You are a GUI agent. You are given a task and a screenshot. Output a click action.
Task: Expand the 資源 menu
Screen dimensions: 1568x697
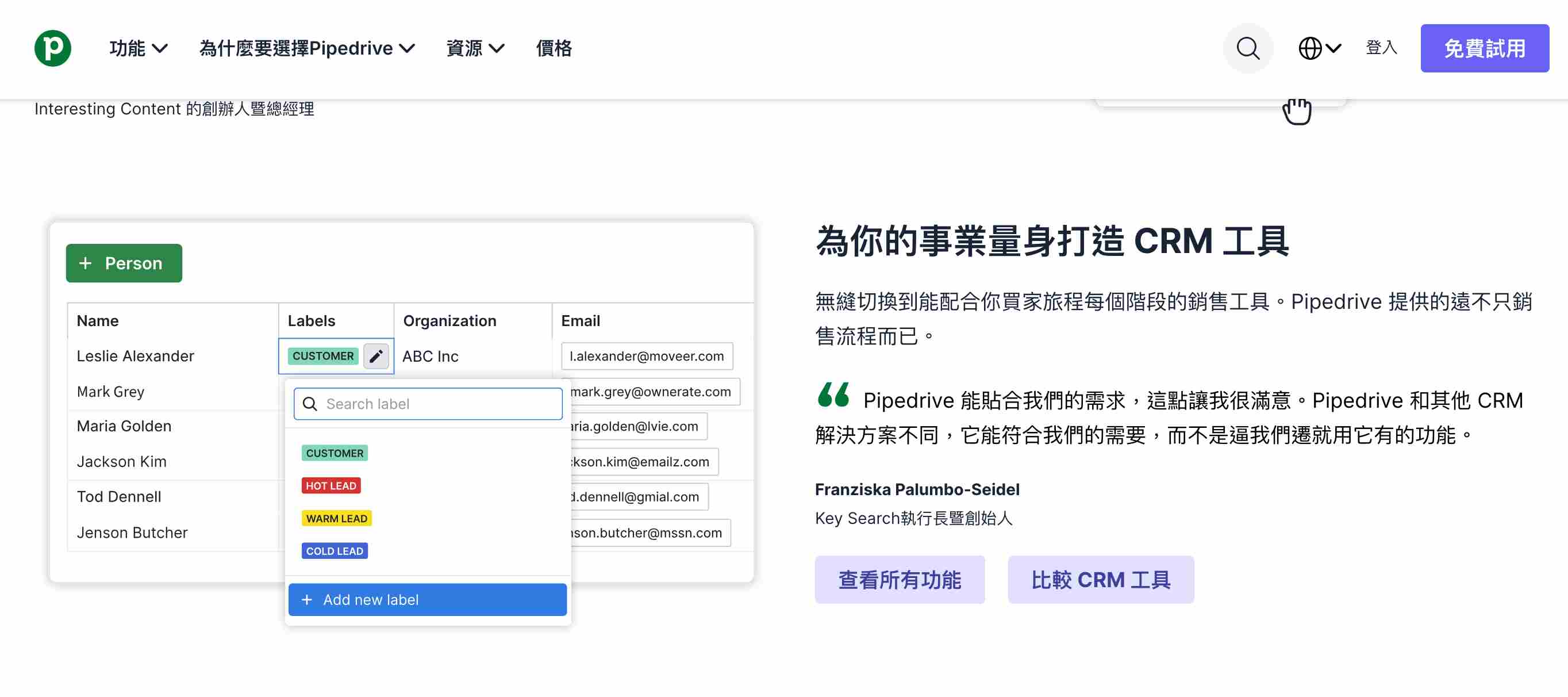click(x=475, y=48)
